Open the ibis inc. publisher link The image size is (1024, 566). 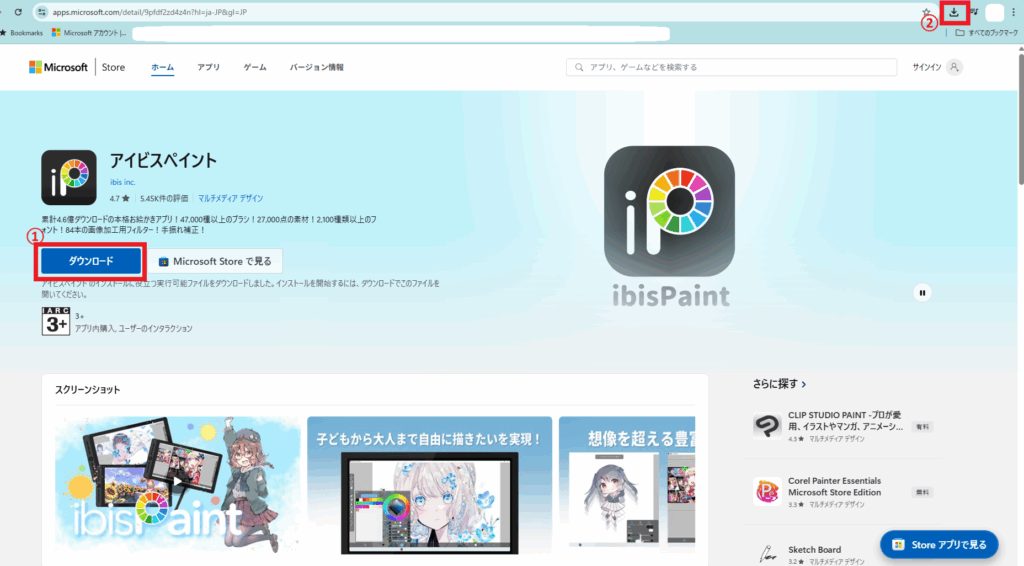click(122, 182)
